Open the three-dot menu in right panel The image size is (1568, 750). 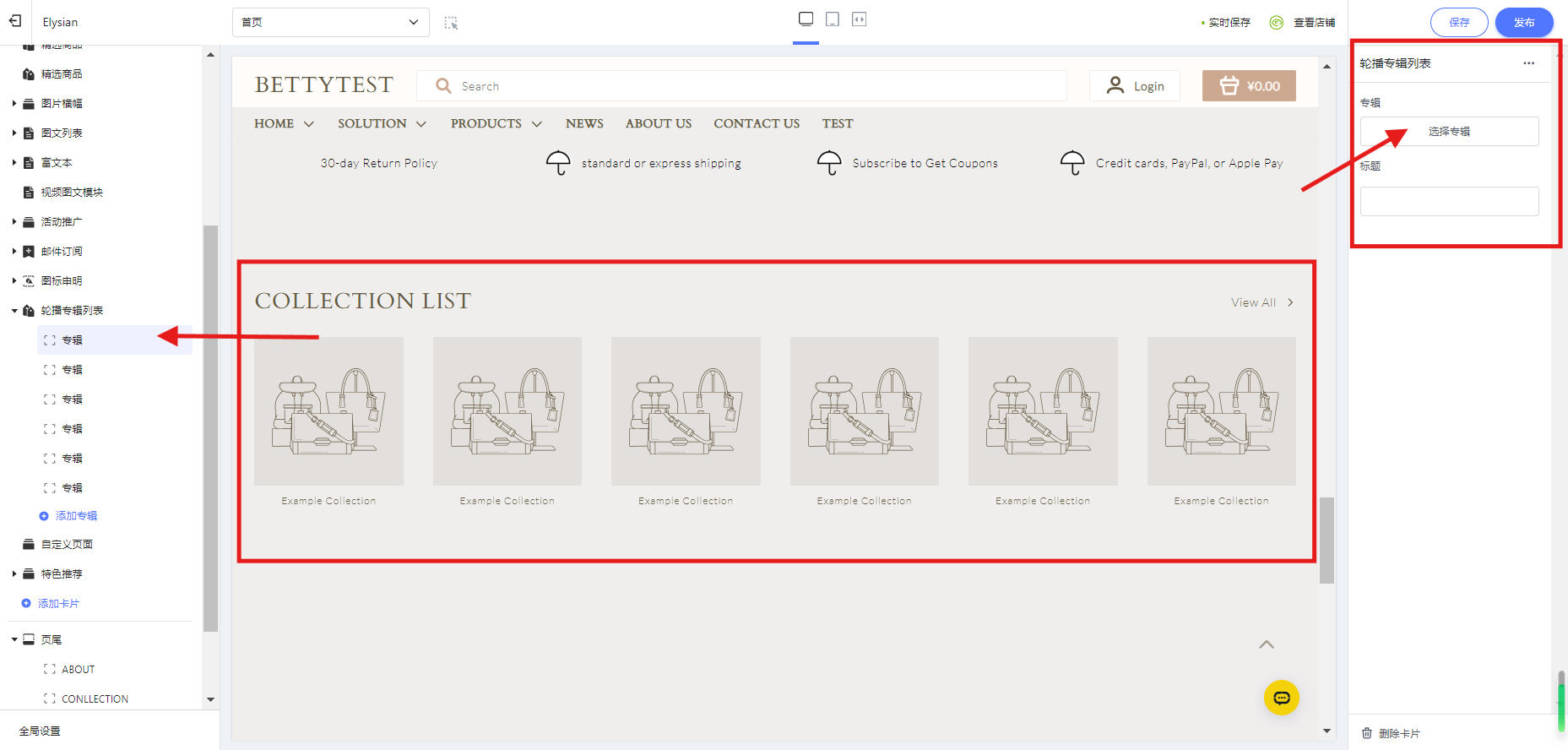coord(1528,63)
